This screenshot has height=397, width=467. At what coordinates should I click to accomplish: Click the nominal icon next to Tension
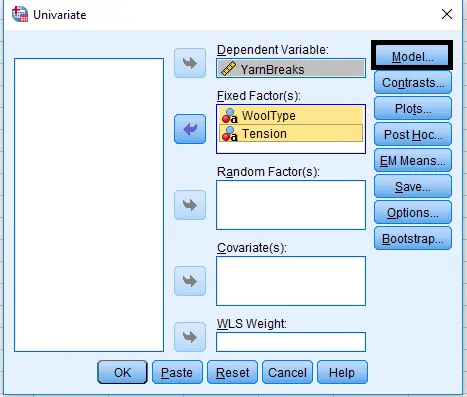230,134
